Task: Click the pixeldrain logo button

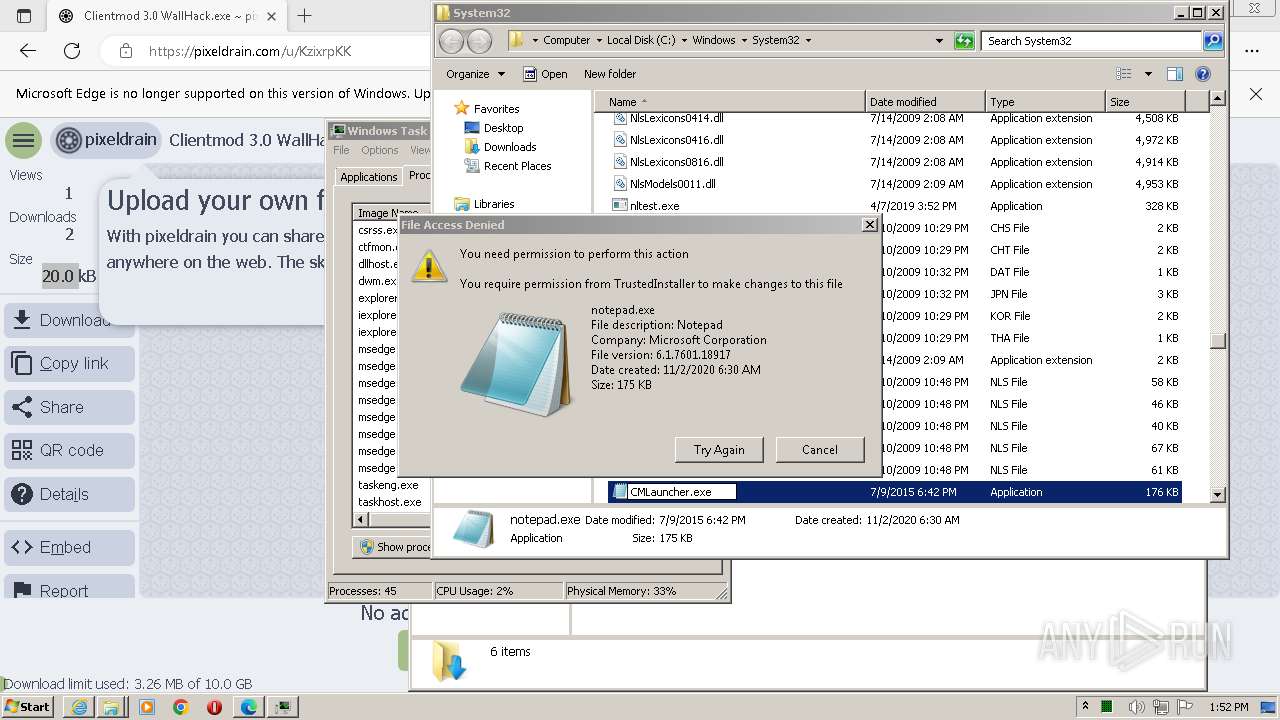Action: coord(106,140)
